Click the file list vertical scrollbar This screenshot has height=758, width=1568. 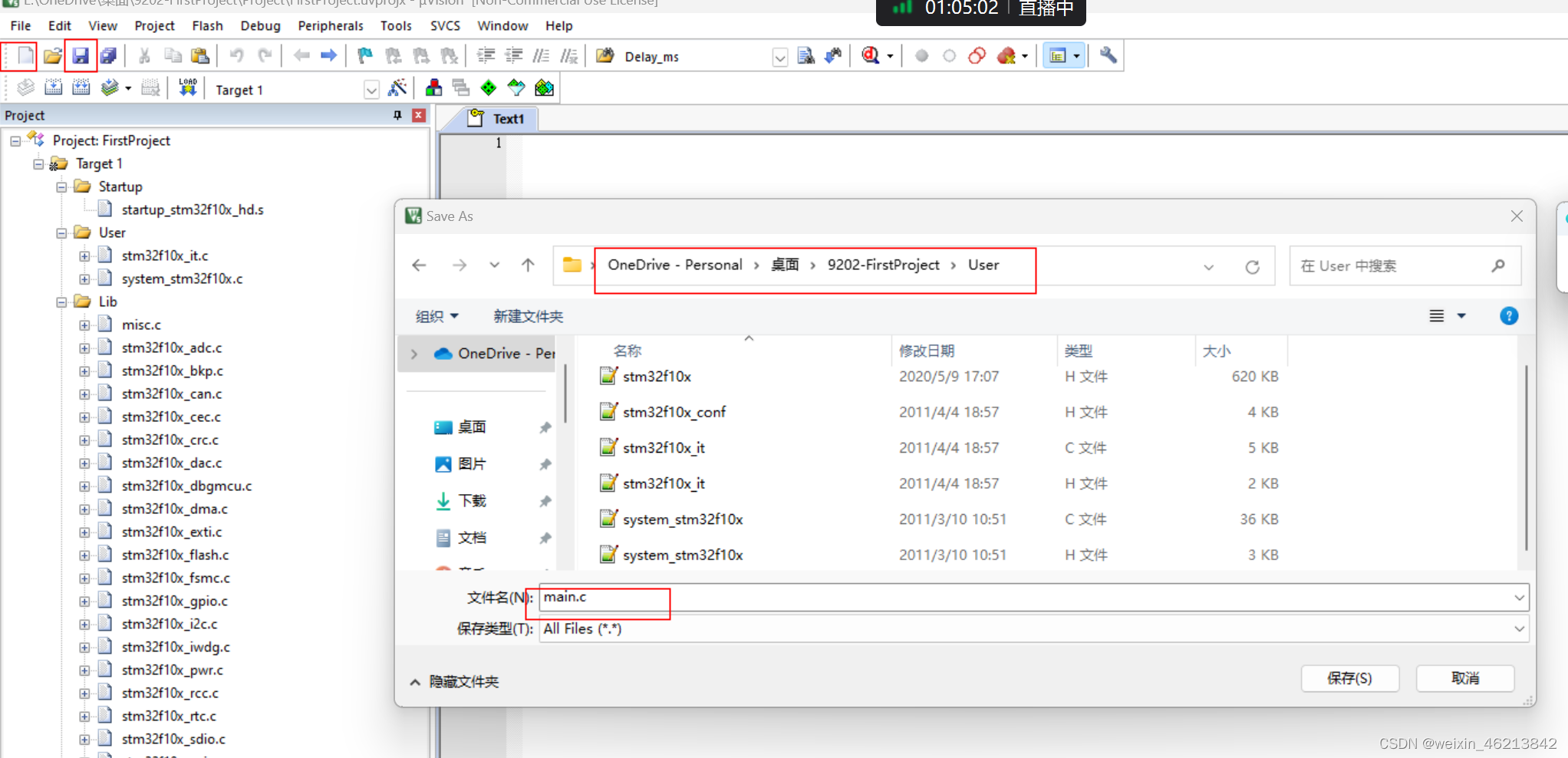pos(1527,457)
